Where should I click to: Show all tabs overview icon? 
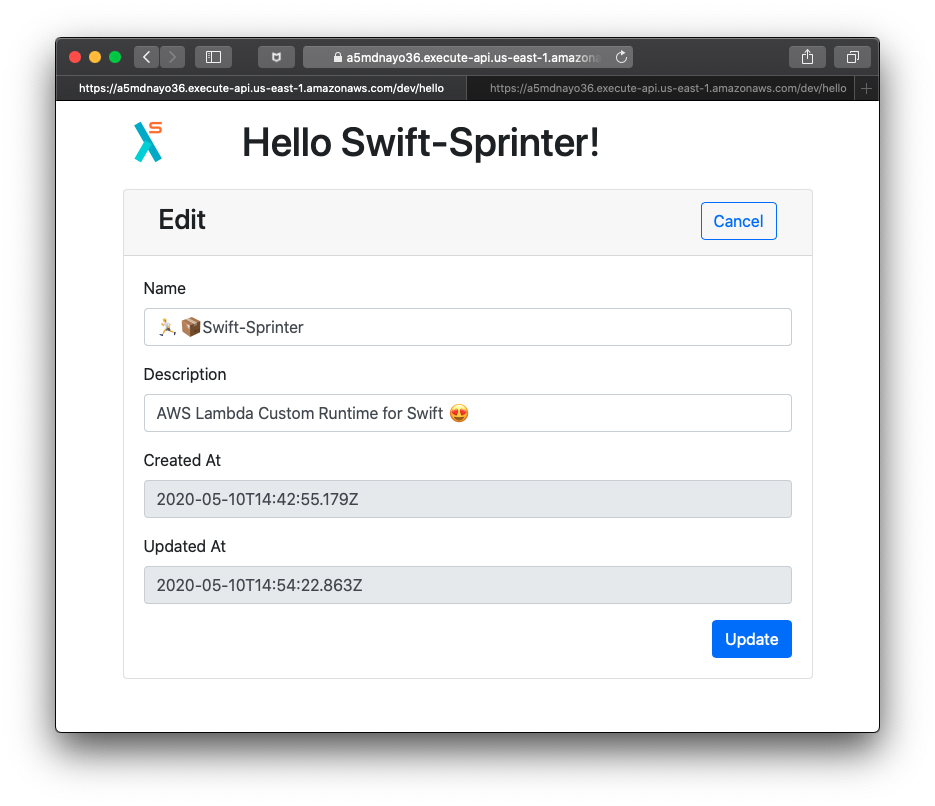(853, 57)
